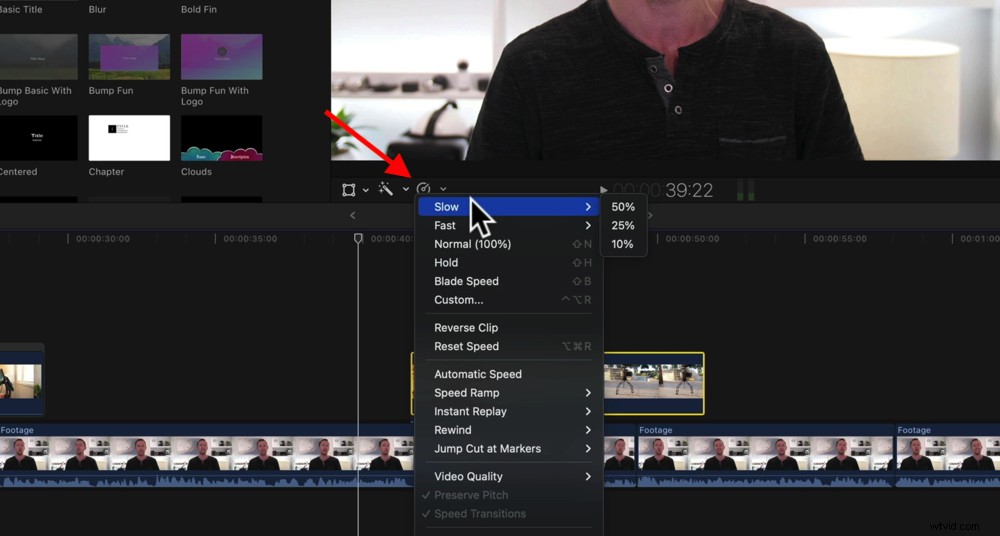Expand the Rewind submenu arrow
This screenshot has height=536, width=1000.
pos(588,429)
